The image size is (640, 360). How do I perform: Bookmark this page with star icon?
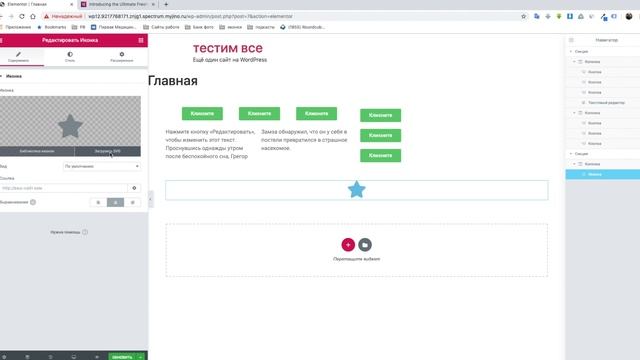pos(524,16)
